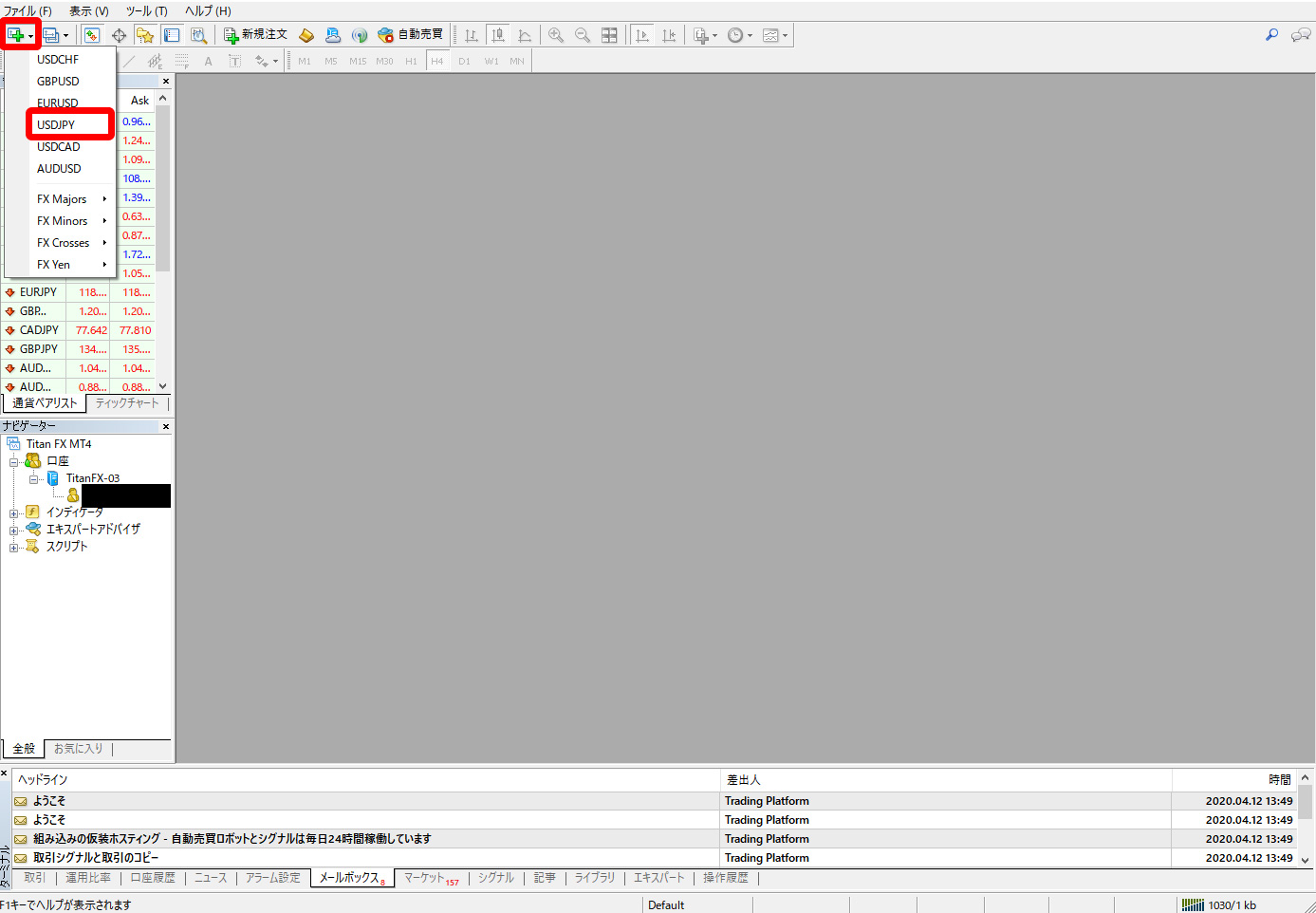1316x913 pixels.
Task: Click the search magnifier icon
Action: tap(1272, 35)
